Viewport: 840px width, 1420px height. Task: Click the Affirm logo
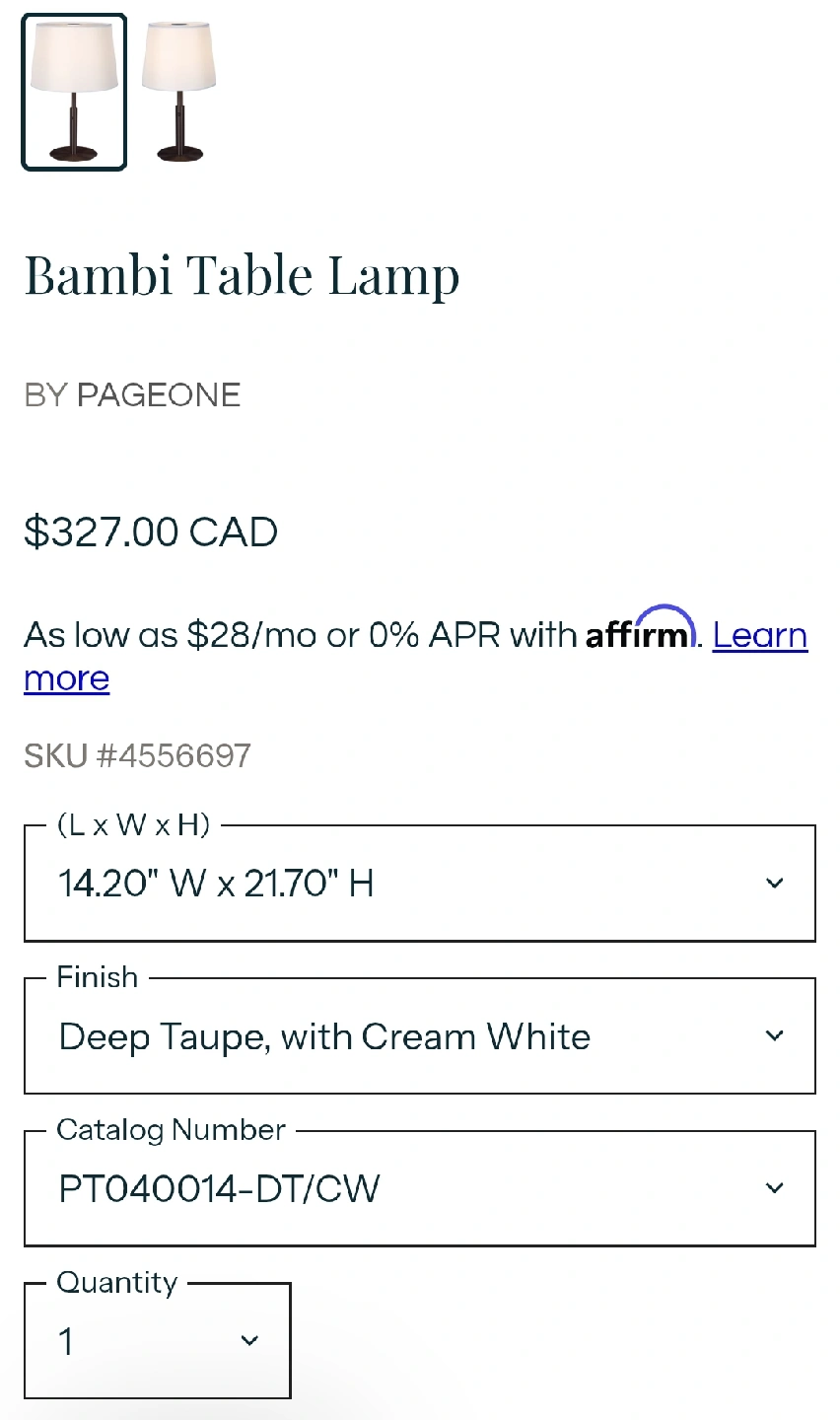coord(641,630)
